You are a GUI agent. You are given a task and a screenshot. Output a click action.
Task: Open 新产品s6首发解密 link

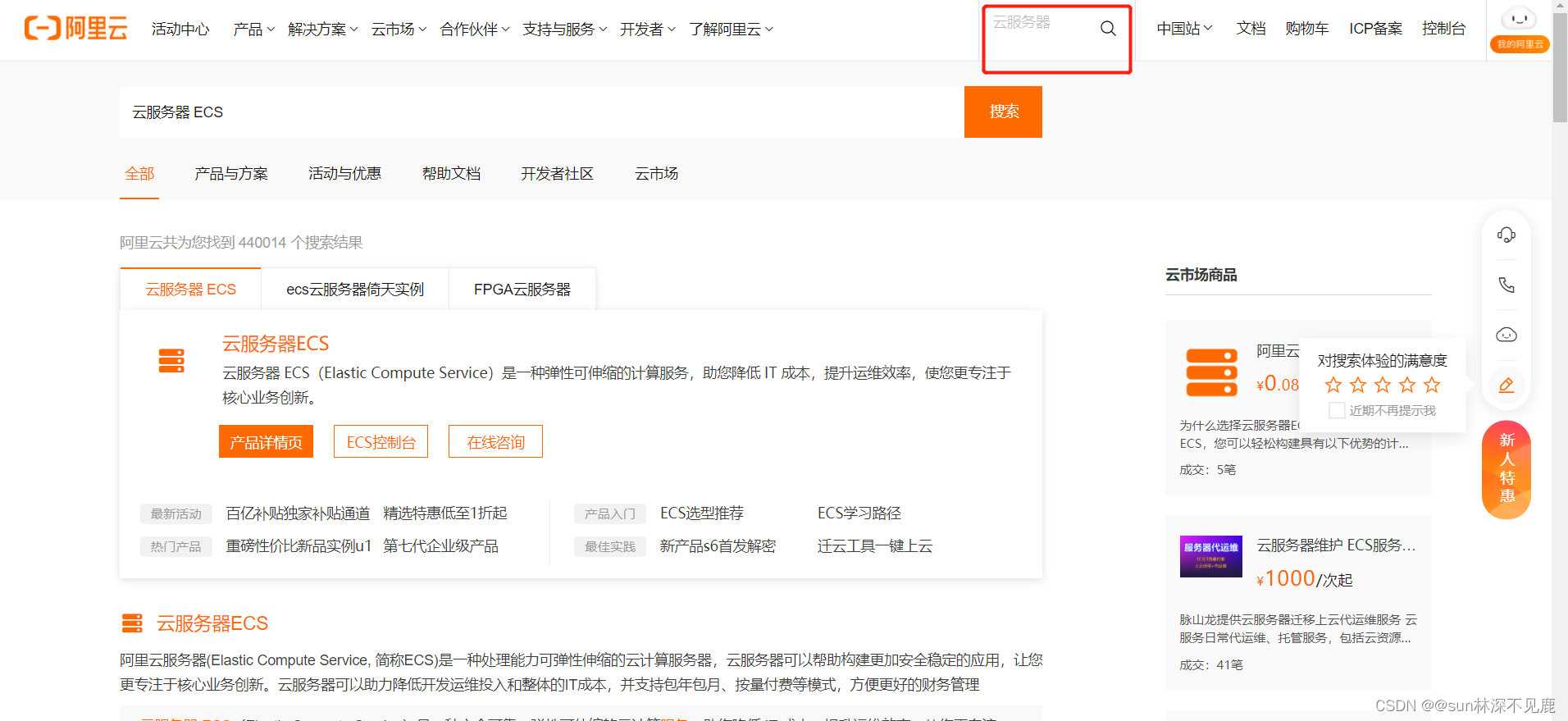pos(718,546)
